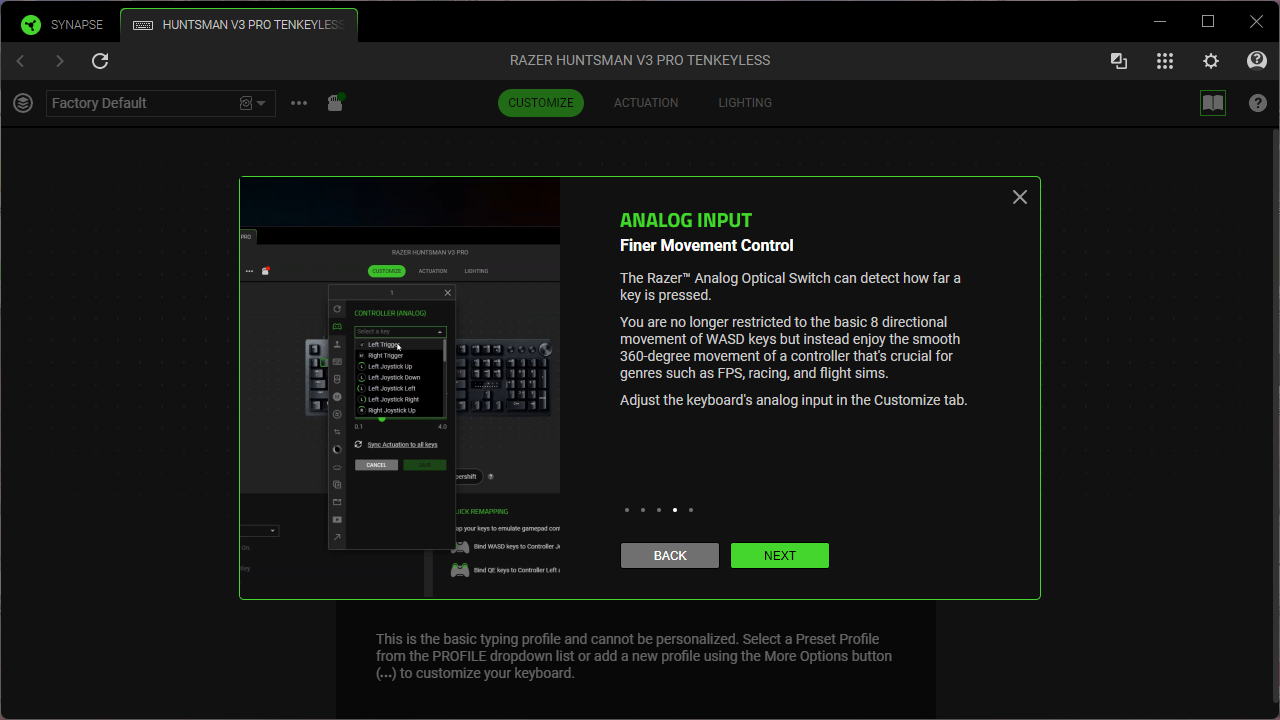1280x720 pixels.
Task: Select the Huntsman V3 Pro Tenkeyless tab
Action: click(239, 25)
